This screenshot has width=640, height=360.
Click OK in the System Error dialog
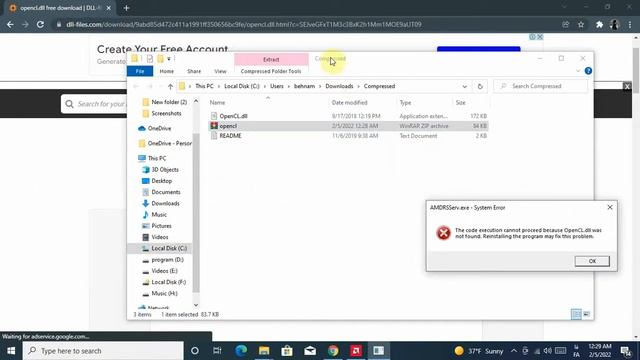click(x=592, y=261)
